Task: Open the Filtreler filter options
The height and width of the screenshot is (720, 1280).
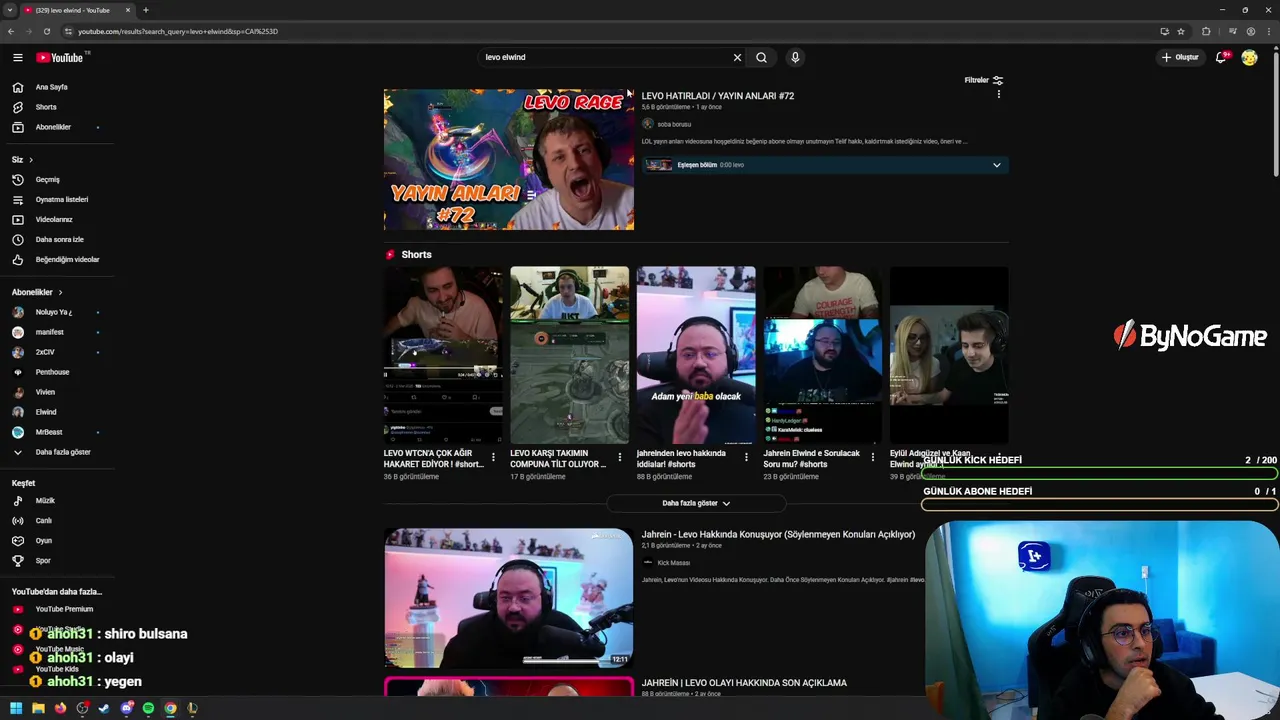Action: coord(983,80)
